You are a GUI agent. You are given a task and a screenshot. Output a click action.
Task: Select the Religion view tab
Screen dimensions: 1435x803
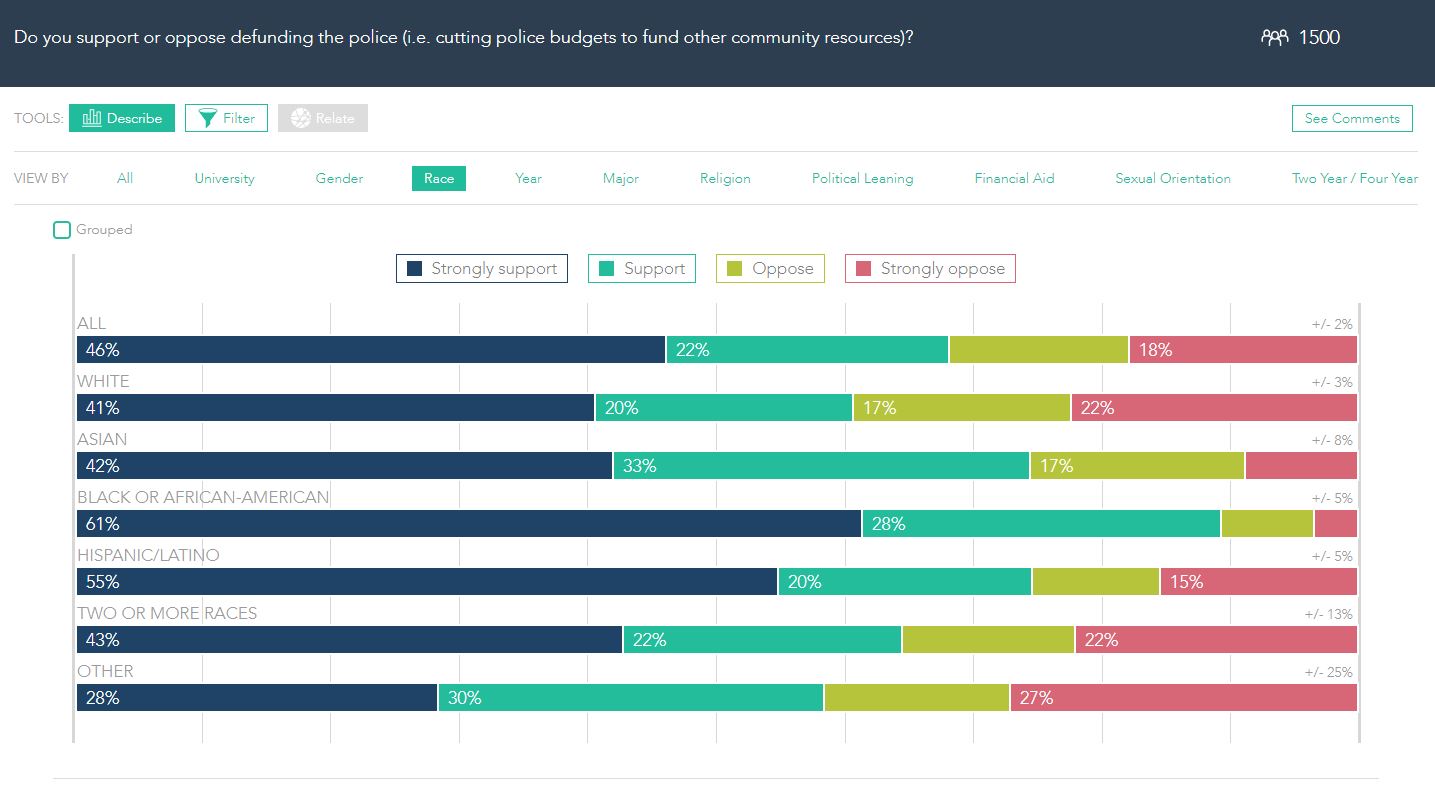click(725, 178)
